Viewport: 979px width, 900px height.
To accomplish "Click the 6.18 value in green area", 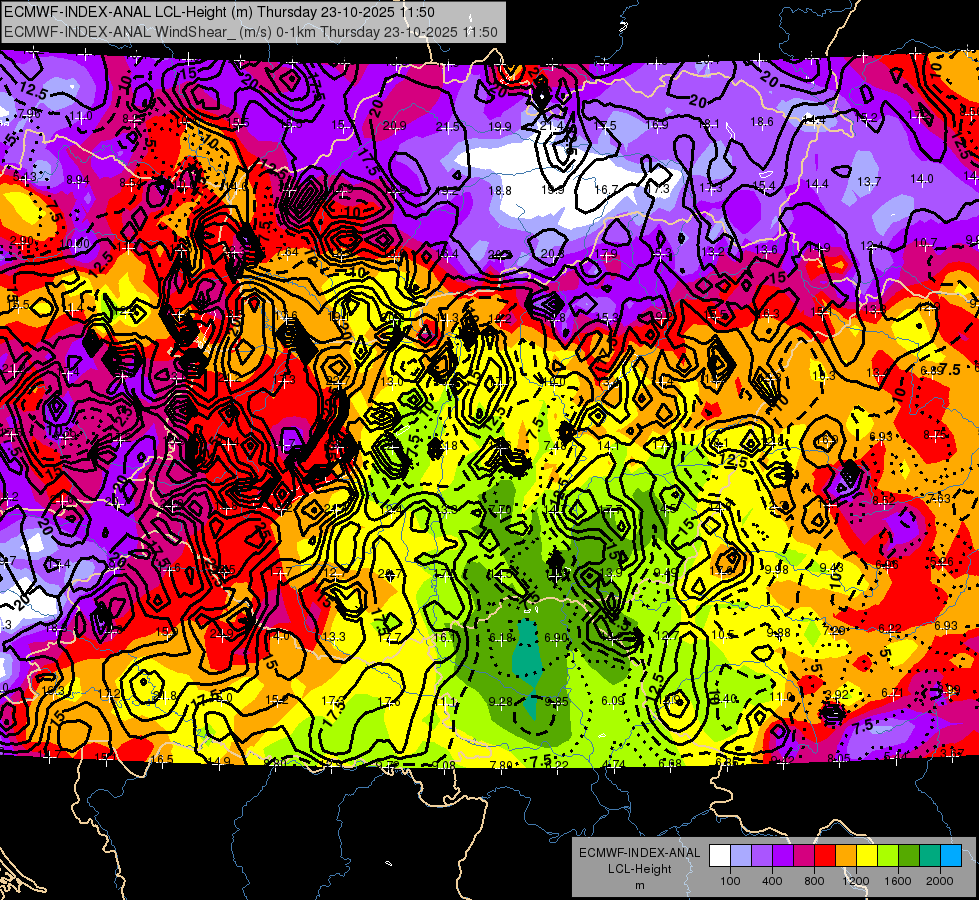I will point(500,637).
